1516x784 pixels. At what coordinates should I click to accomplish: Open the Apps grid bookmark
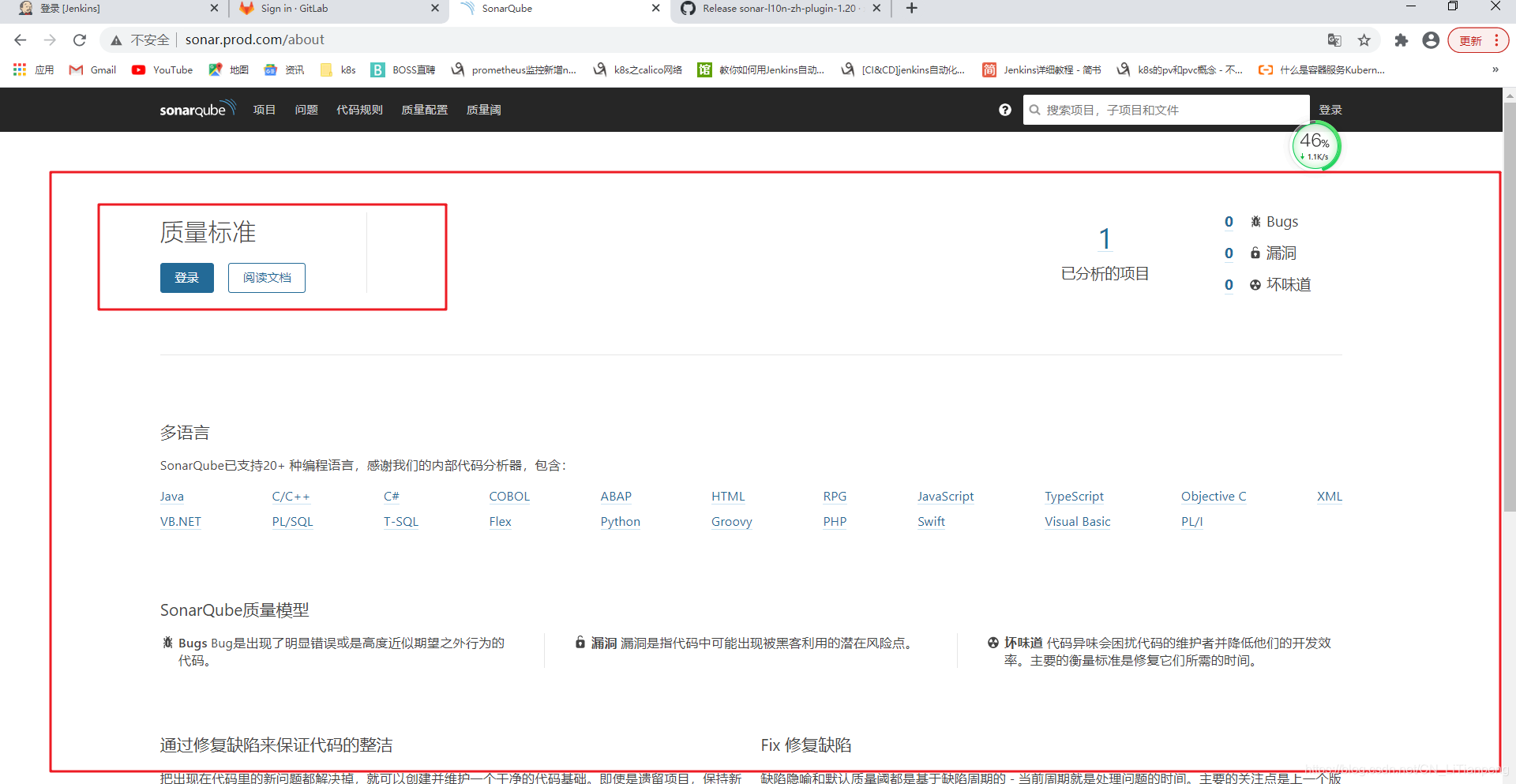click(x=33, y=70)
